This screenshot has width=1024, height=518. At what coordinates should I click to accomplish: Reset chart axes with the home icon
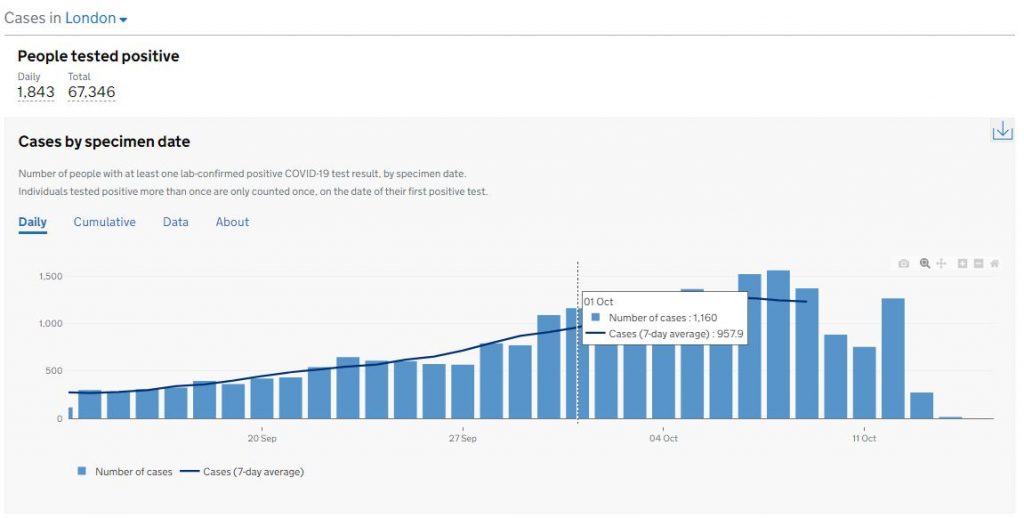pyautogui.click(x=995, y=264)
